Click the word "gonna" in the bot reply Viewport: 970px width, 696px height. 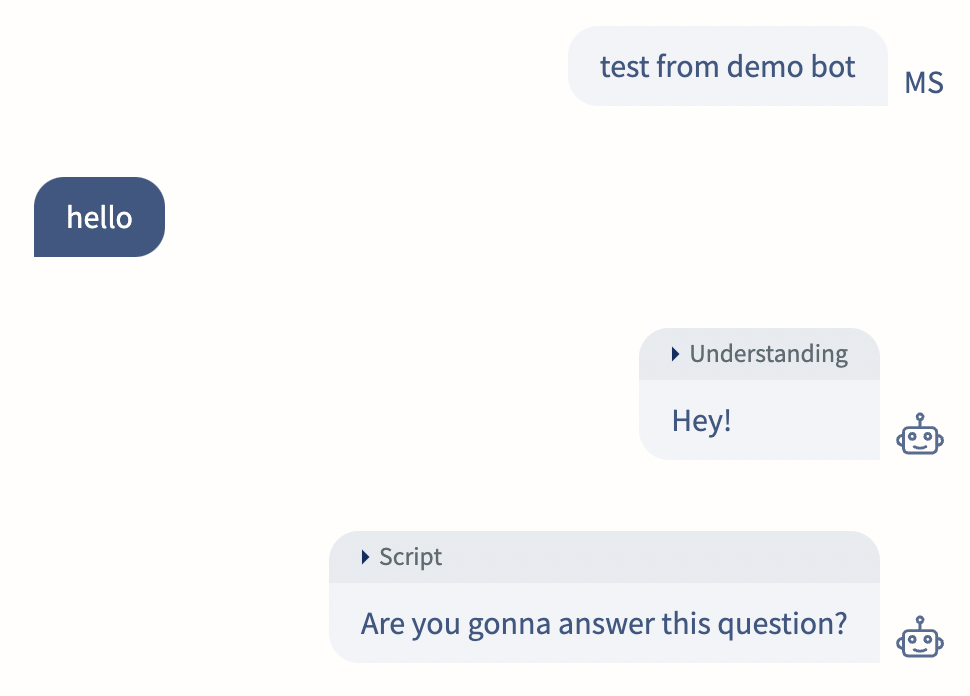coord(509,625)
